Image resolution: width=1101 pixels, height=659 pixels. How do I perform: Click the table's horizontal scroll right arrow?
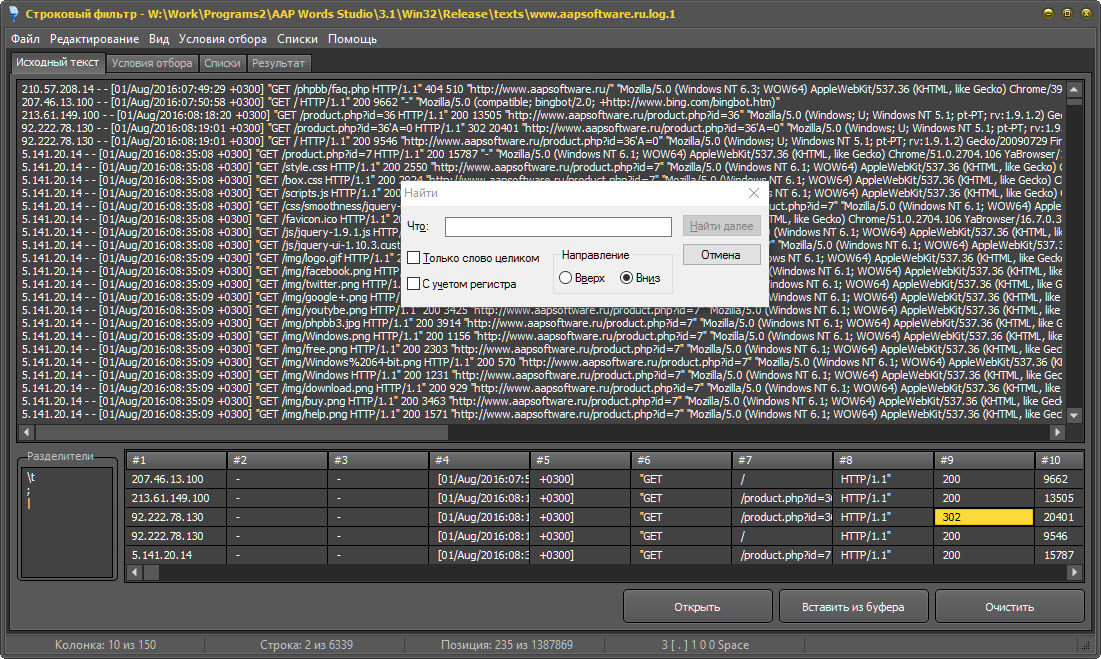(x=1074, y=573)
